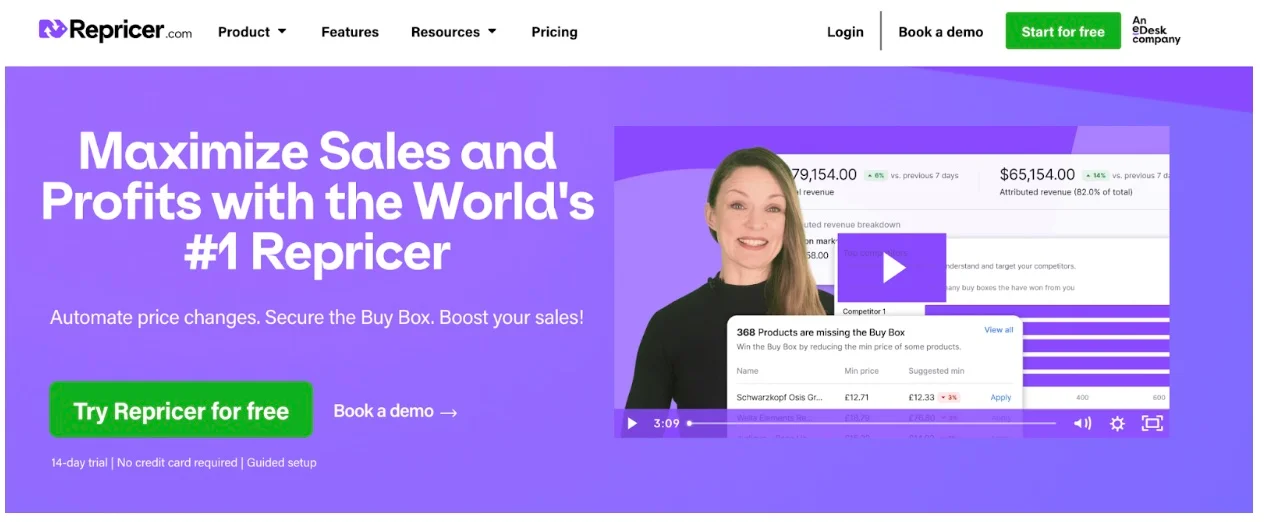
Task: Click Book a demo link with arrow
Action: point(395,411)
